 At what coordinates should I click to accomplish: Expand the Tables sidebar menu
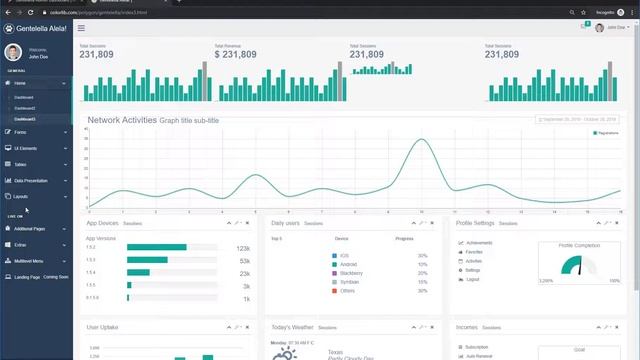point(36,164)
